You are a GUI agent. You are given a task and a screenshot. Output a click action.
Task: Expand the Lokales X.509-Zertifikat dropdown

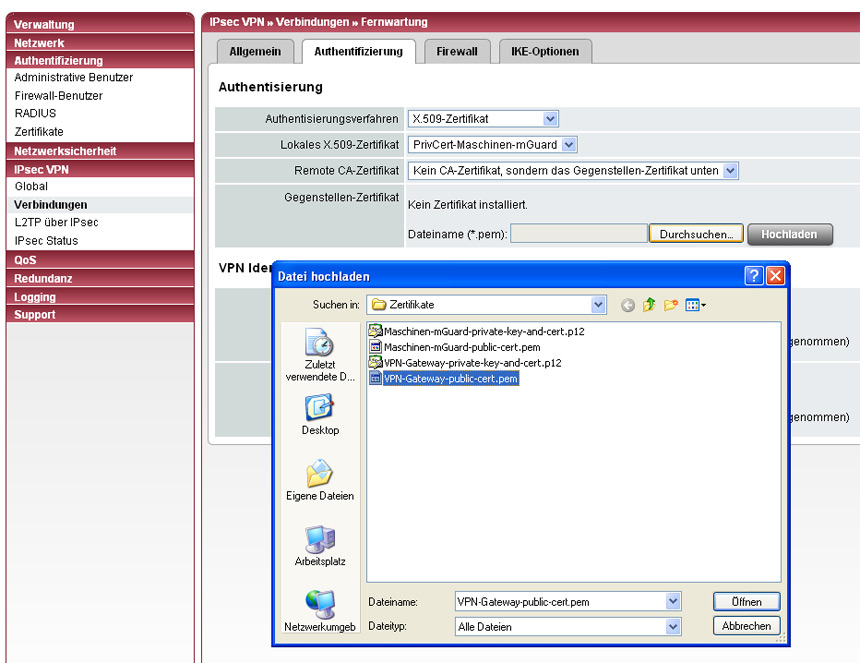(x=569, y=145)
